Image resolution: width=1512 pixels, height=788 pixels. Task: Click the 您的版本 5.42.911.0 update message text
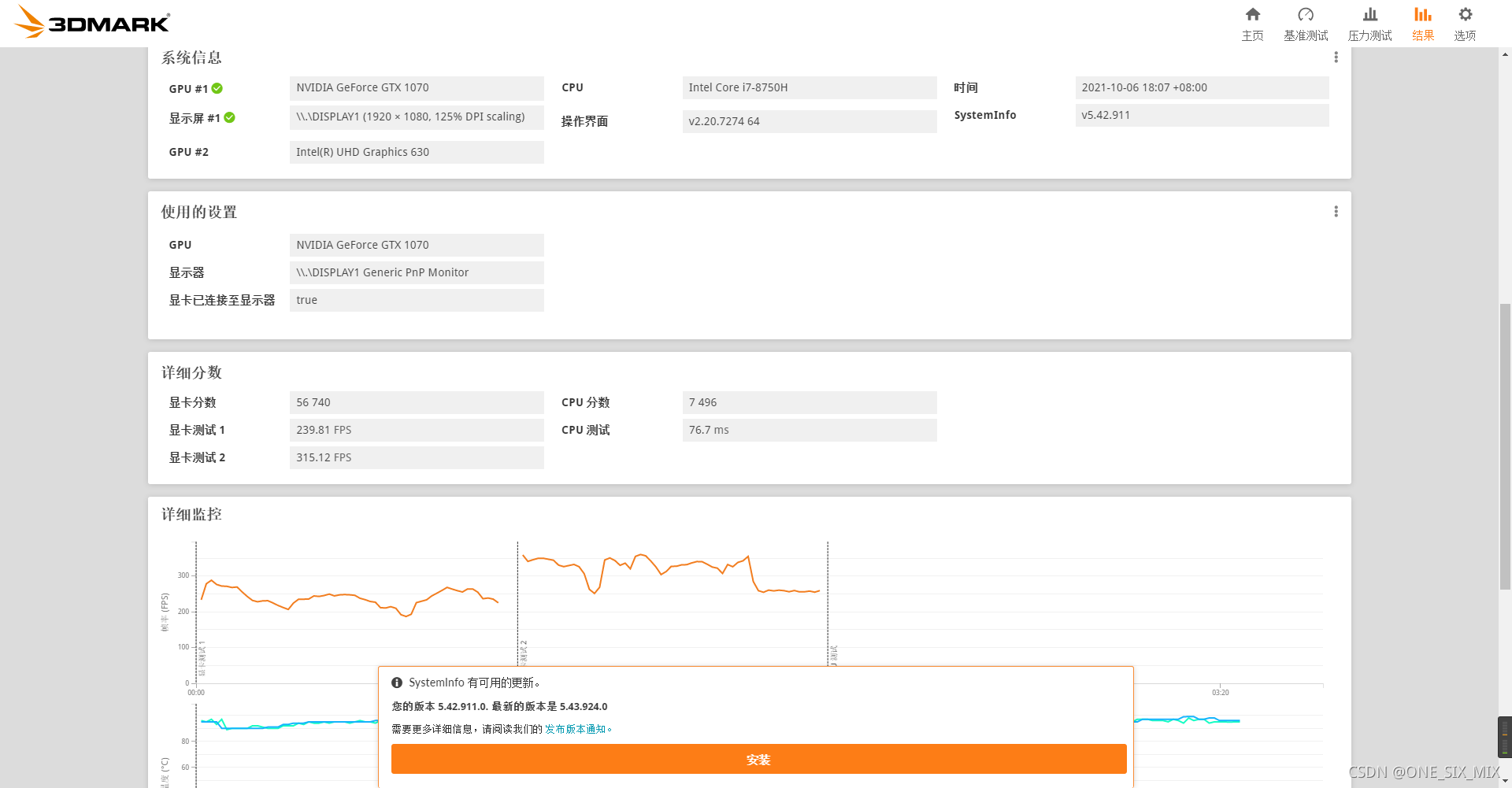499,706
